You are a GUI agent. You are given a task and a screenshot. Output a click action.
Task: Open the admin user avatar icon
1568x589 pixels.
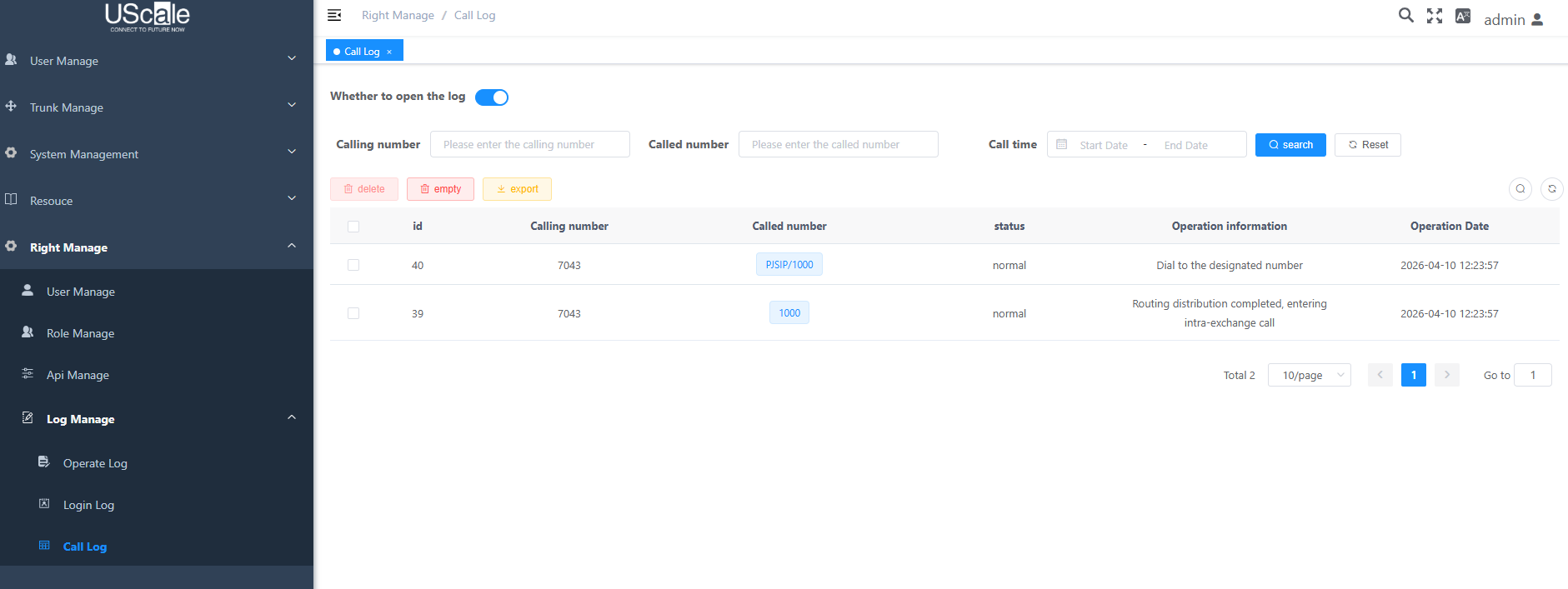(x=1538, y=19)
